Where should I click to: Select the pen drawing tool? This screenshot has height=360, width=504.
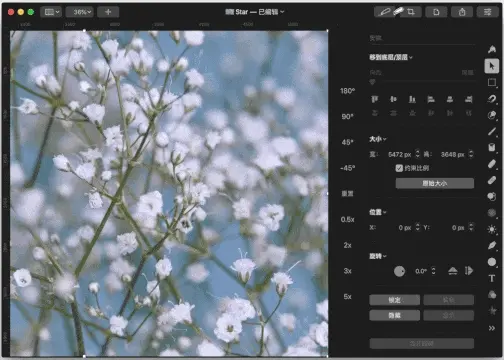492,246
